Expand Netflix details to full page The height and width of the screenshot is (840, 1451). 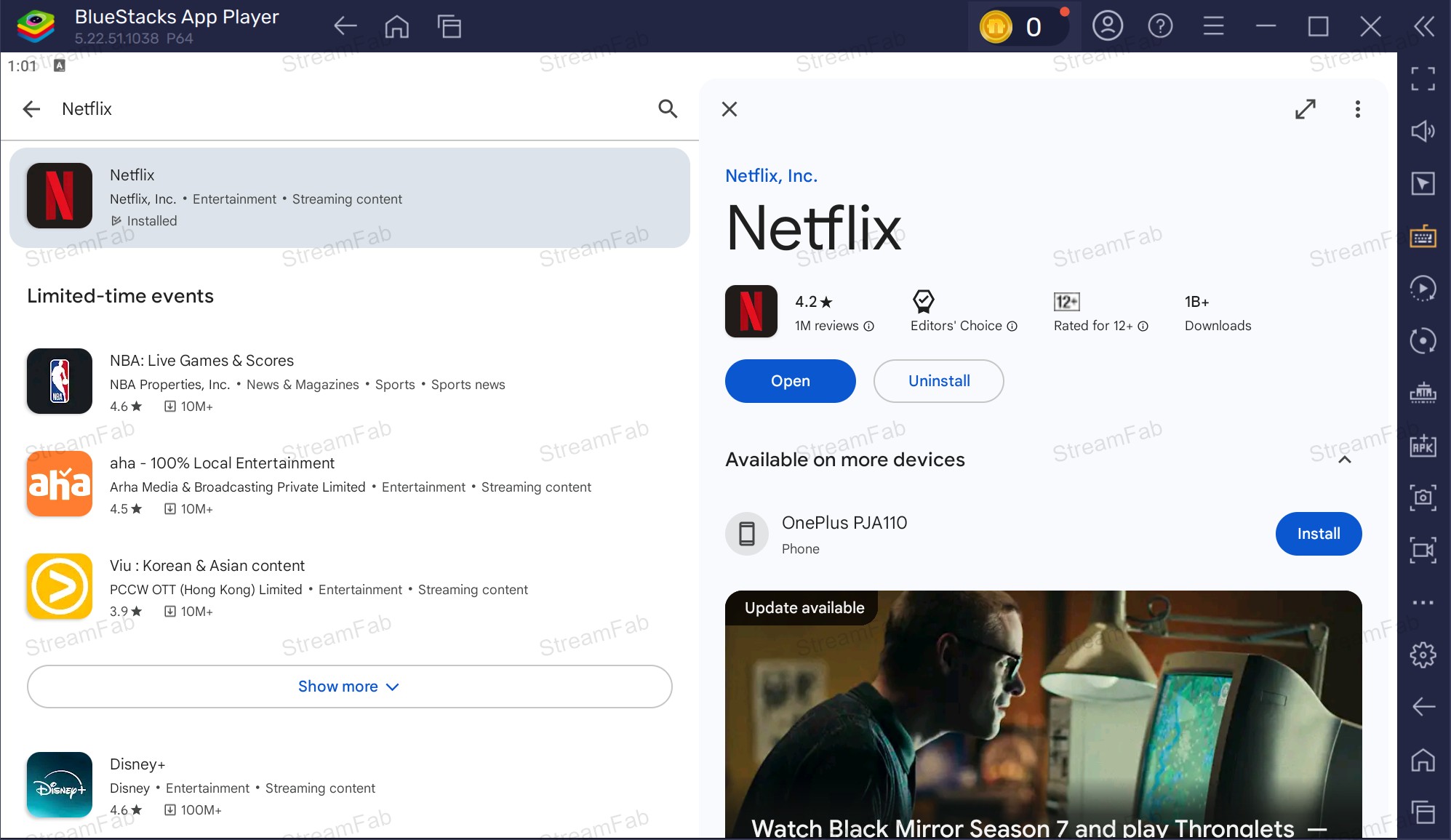[1306, 109]
